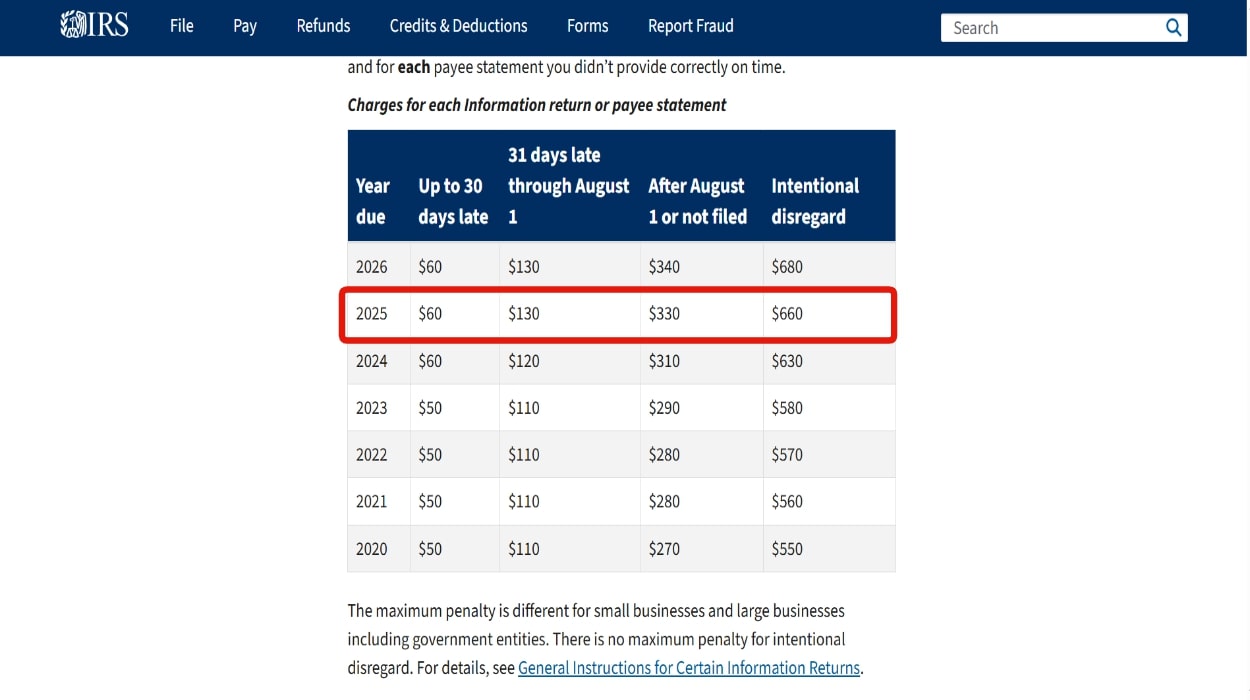Click the $630 cell for 2024
The width and height of the screenshot is (1250, 700).
tap(787, 361)
